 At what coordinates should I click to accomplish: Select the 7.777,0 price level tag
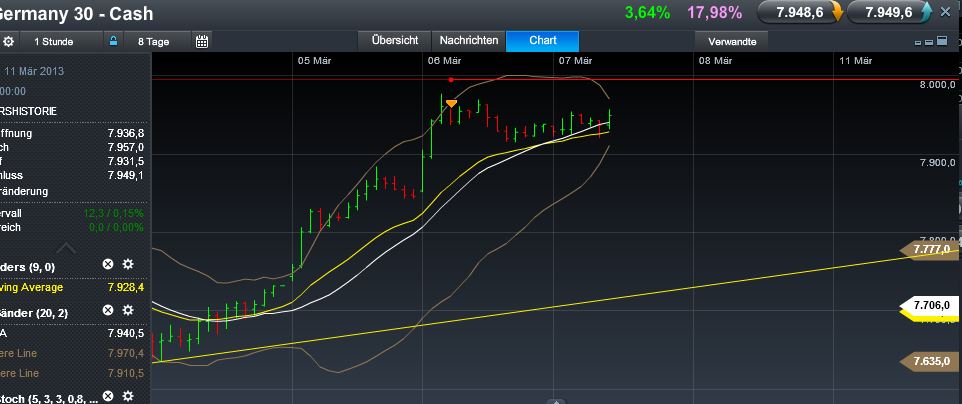click(929, 249)
